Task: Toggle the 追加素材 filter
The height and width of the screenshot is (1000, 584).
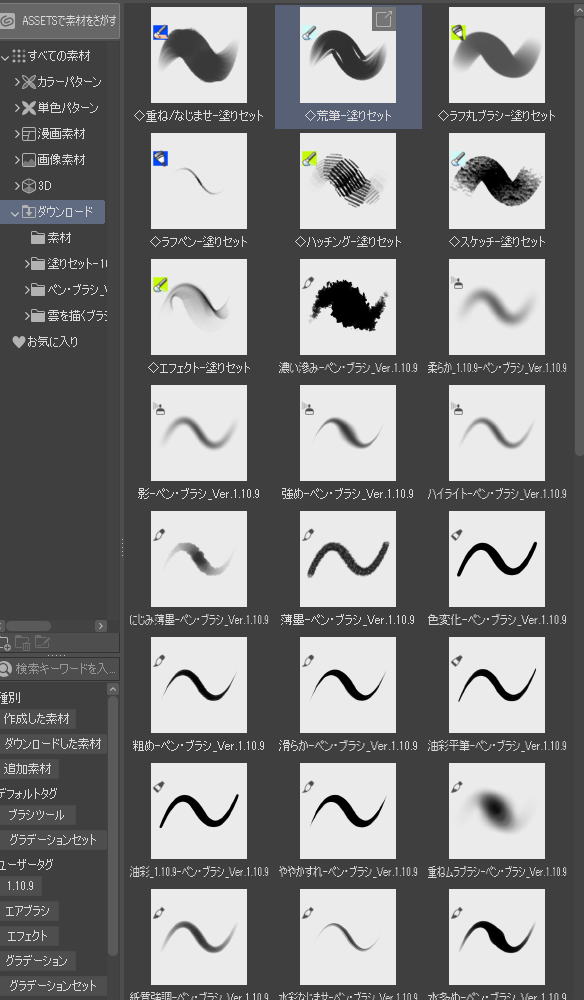Action: (x=29, y=768)
